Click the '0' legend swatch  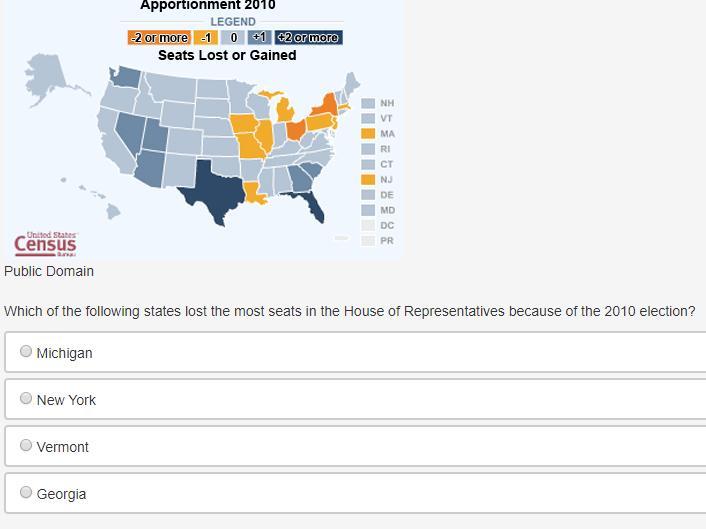tap(233, 38)
